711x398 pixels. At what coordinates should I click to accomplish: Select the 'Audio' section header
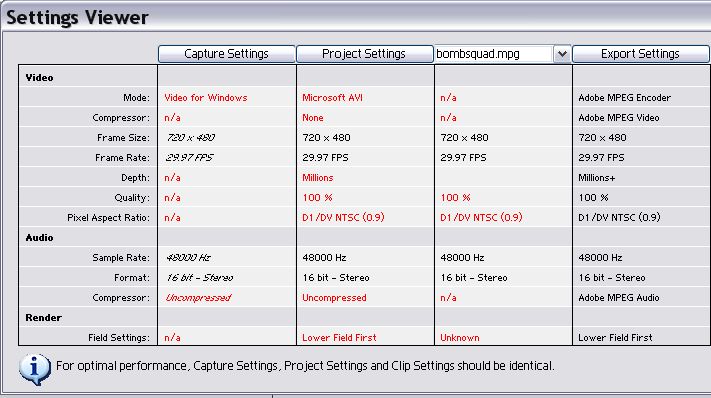(39, 238)
